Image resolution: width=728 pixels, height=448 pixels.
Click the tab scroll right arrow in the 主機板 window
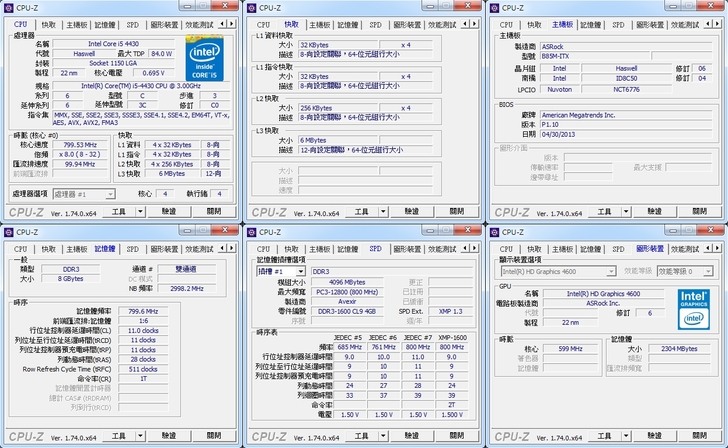717,24
